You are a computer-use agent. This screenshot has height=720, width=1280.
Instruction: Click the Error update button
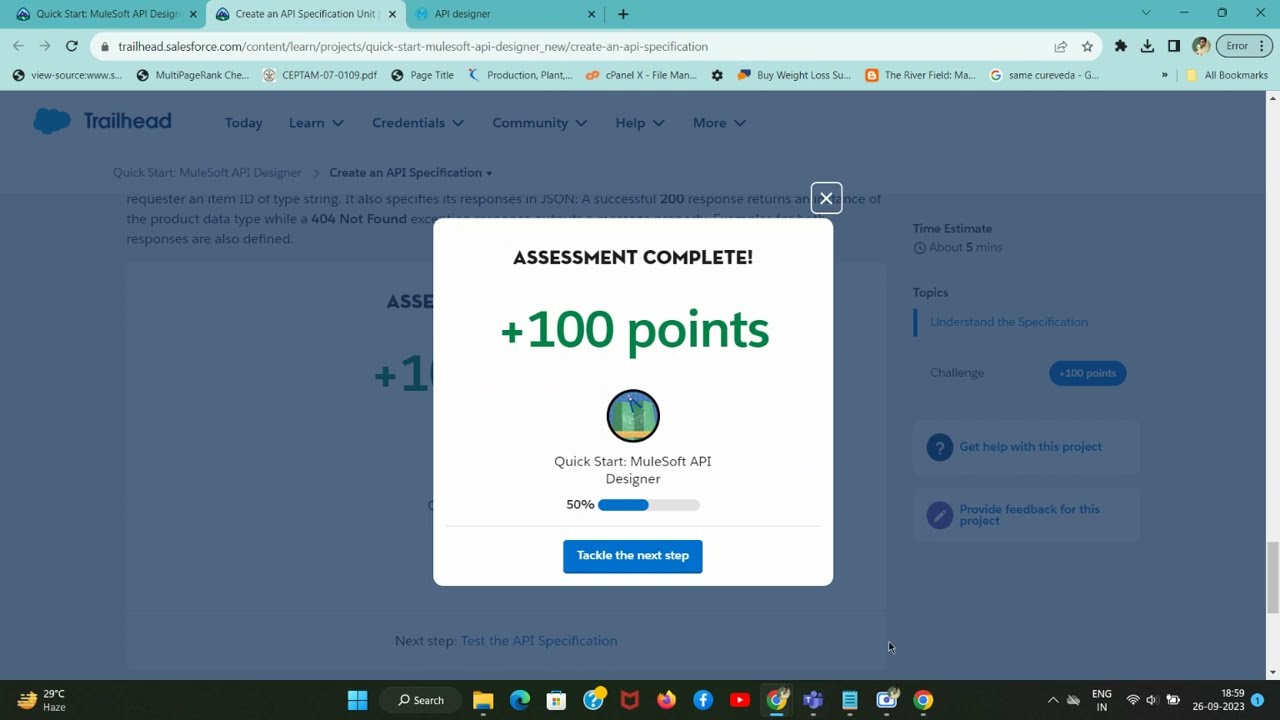click(x=1244, y=46)
